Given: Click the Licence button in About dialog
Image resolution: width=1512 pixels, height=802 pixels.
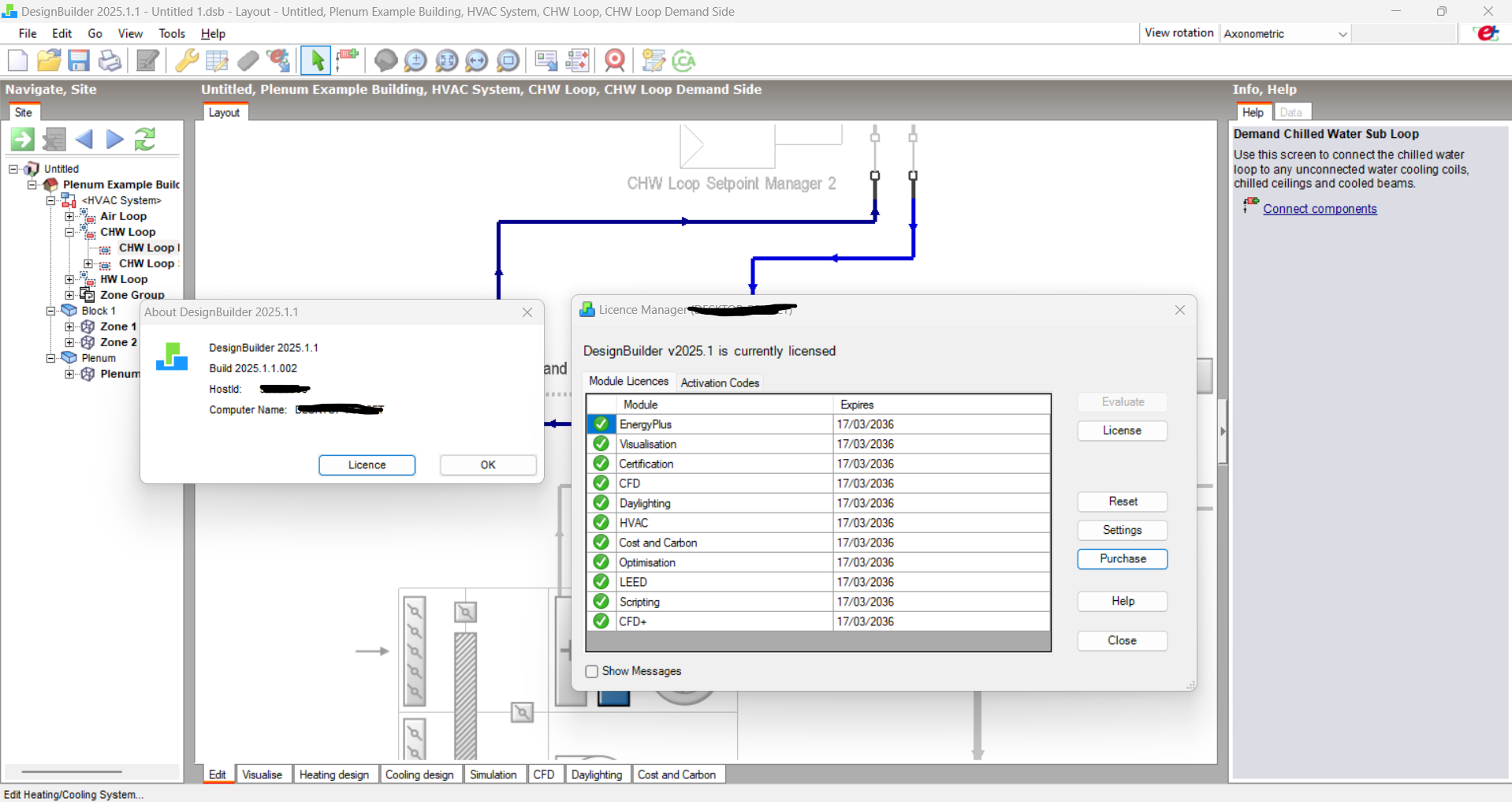Looking at the screenshot, I should click(x=367, y=465).
